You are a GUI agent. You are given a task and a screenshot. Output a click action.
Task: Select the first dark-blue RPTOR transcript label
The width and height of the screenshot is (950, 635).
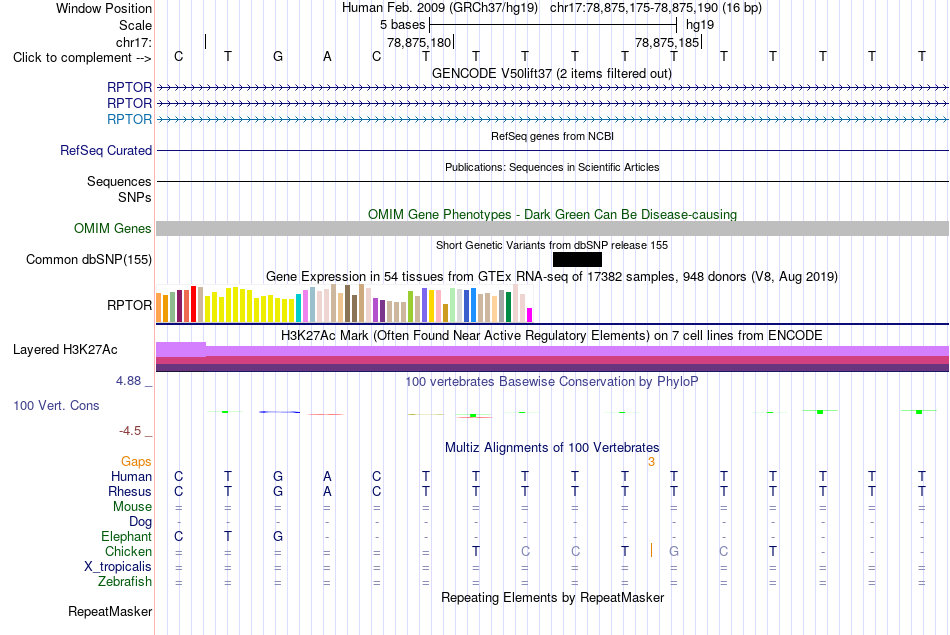pyautogui.click(x=129, y=87)
